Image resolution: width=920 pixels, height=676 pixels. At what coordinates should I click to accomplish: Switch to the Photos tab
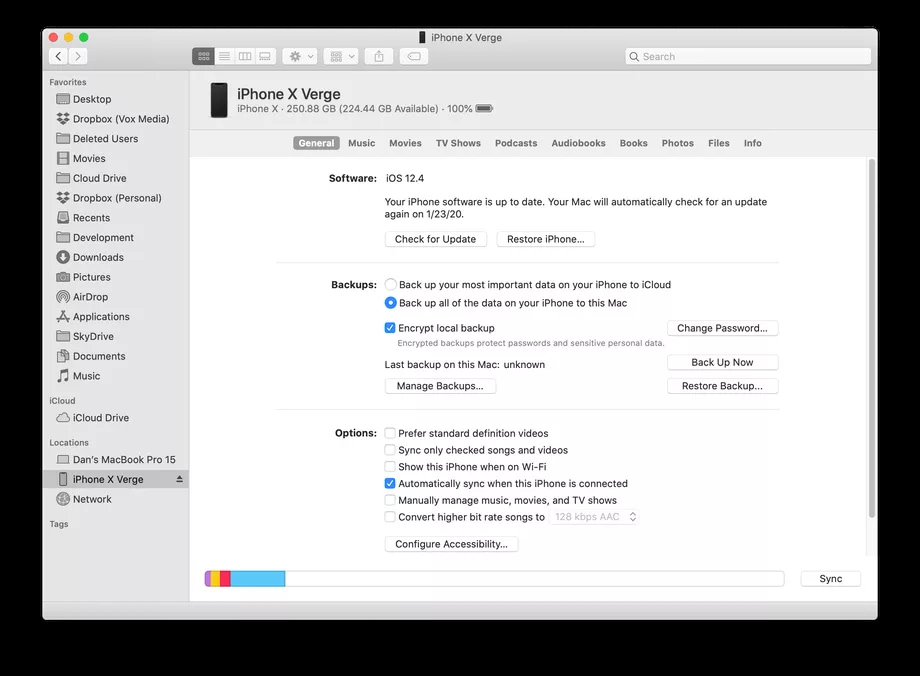[x=678, y=143]
